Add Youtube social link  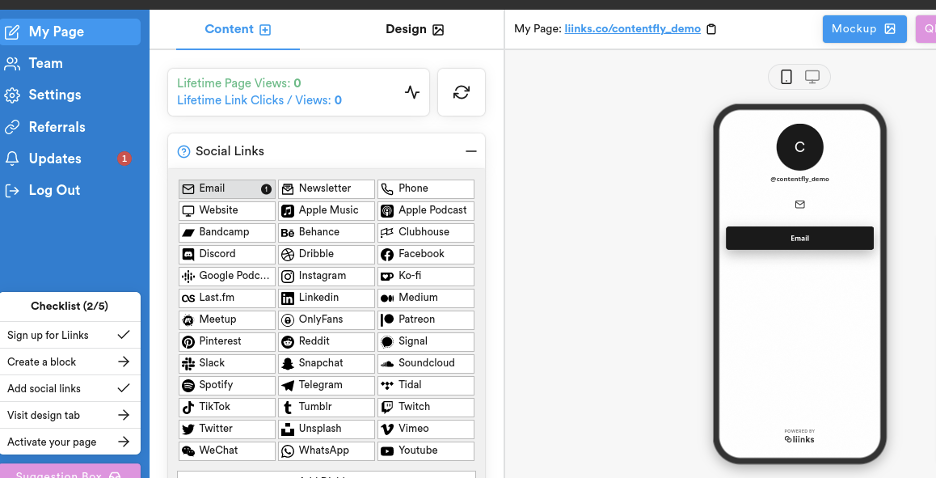click(x=425, y=451)
